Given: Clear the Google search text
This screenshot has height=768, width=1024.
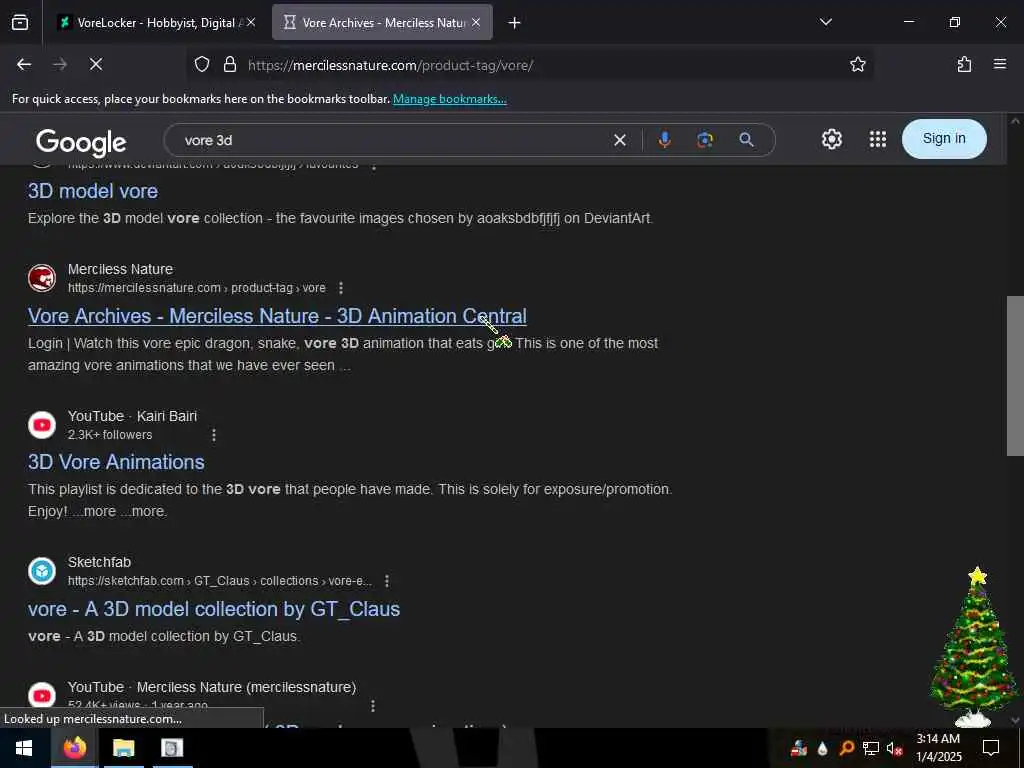Looking at the screenshot, I should pyautogui.click(x=620, y=140).
